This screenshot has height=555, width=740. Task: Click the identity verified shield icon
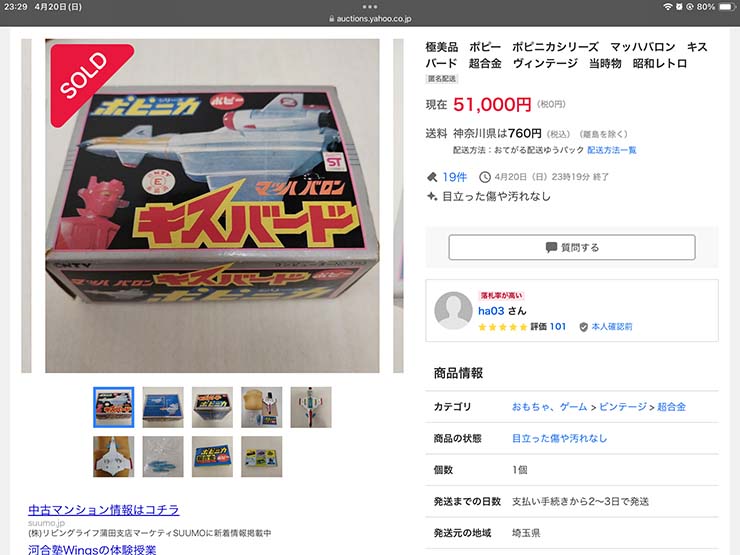583,327
